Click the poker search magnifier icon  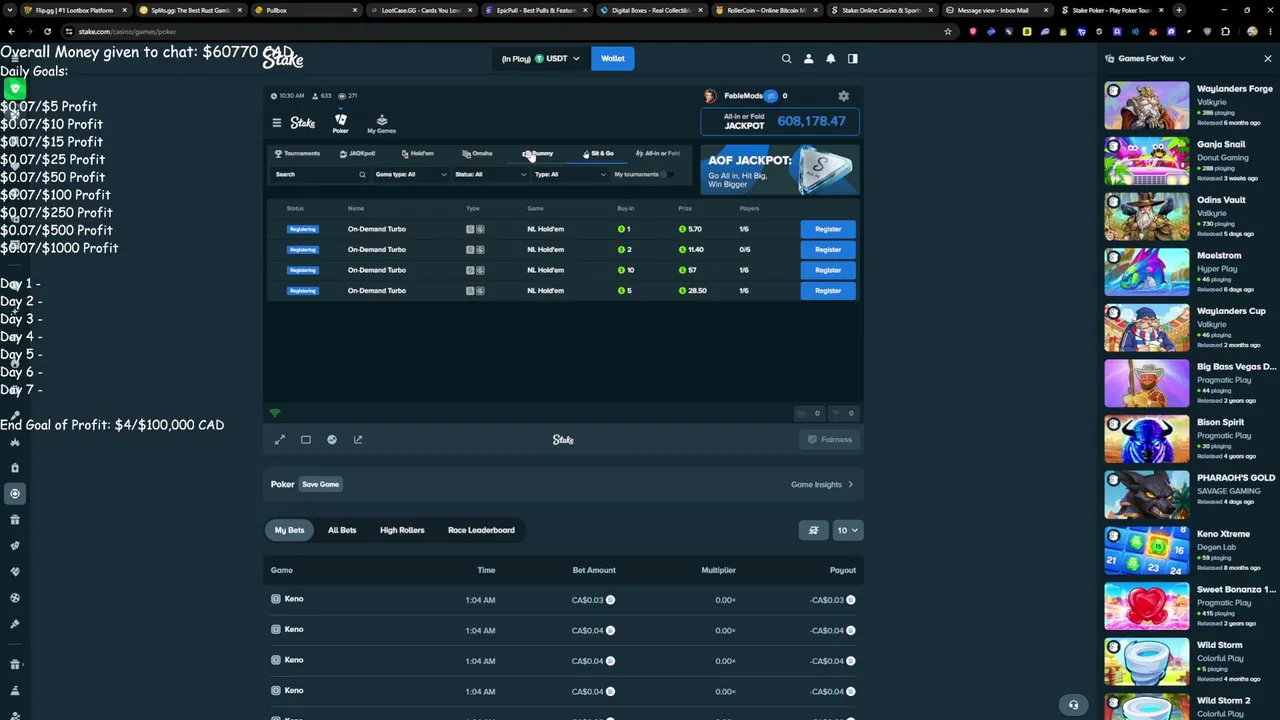[x=362, y=175]
